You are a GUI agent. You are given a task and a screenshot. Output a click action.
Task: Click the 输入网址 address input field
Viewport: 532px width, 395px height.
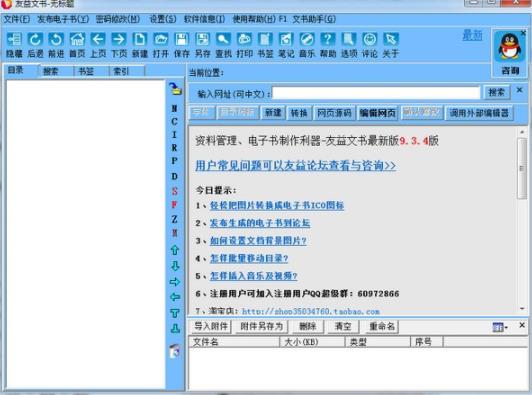point(376,93)
